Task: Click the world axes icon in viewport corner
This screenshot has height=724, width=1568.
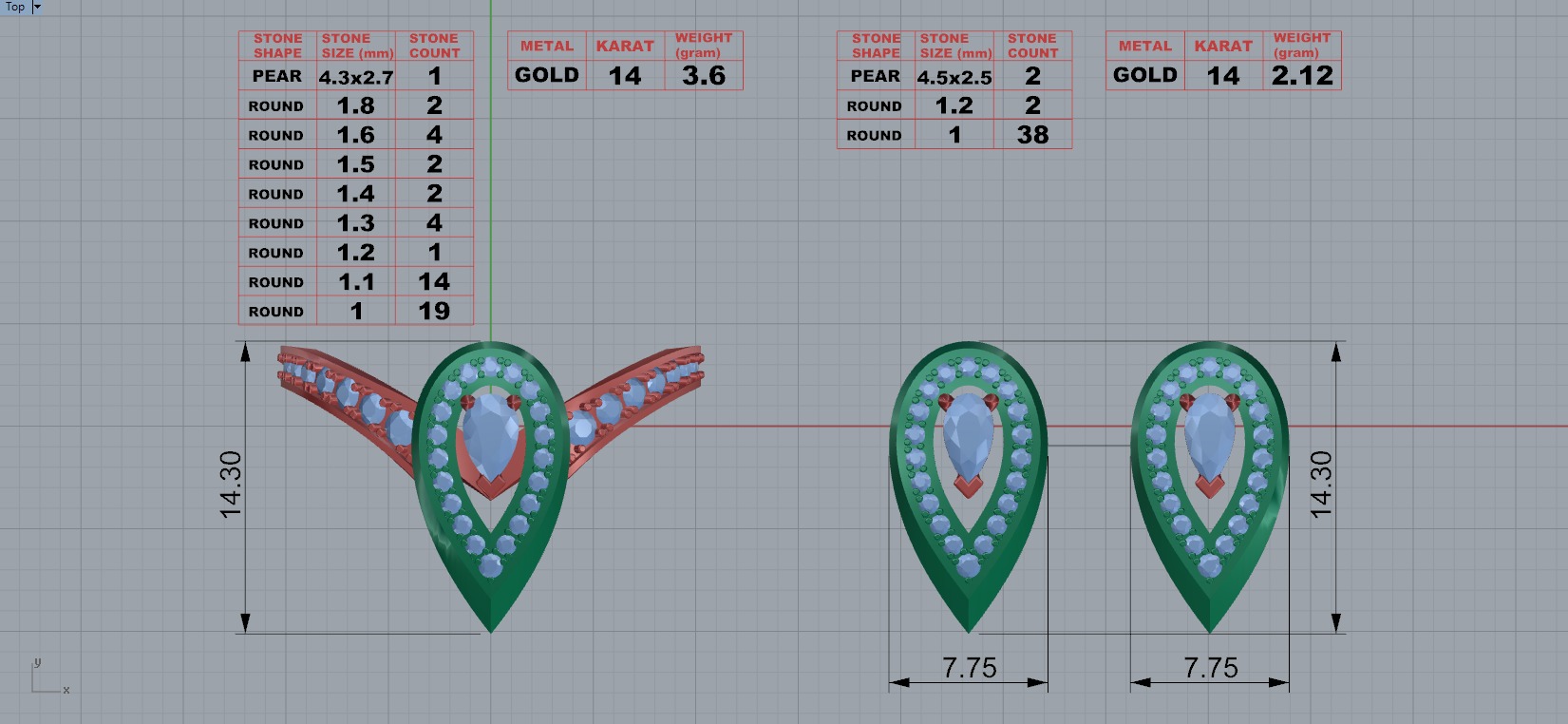Action: pos(49,676)
